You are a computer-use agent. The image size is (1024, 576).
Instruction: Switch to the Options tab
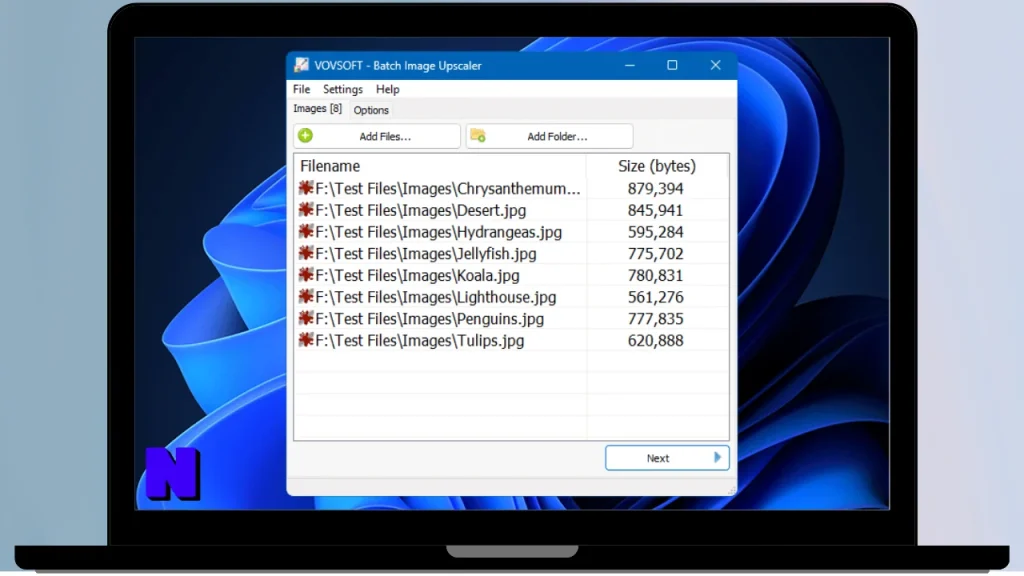click(371, 110)
